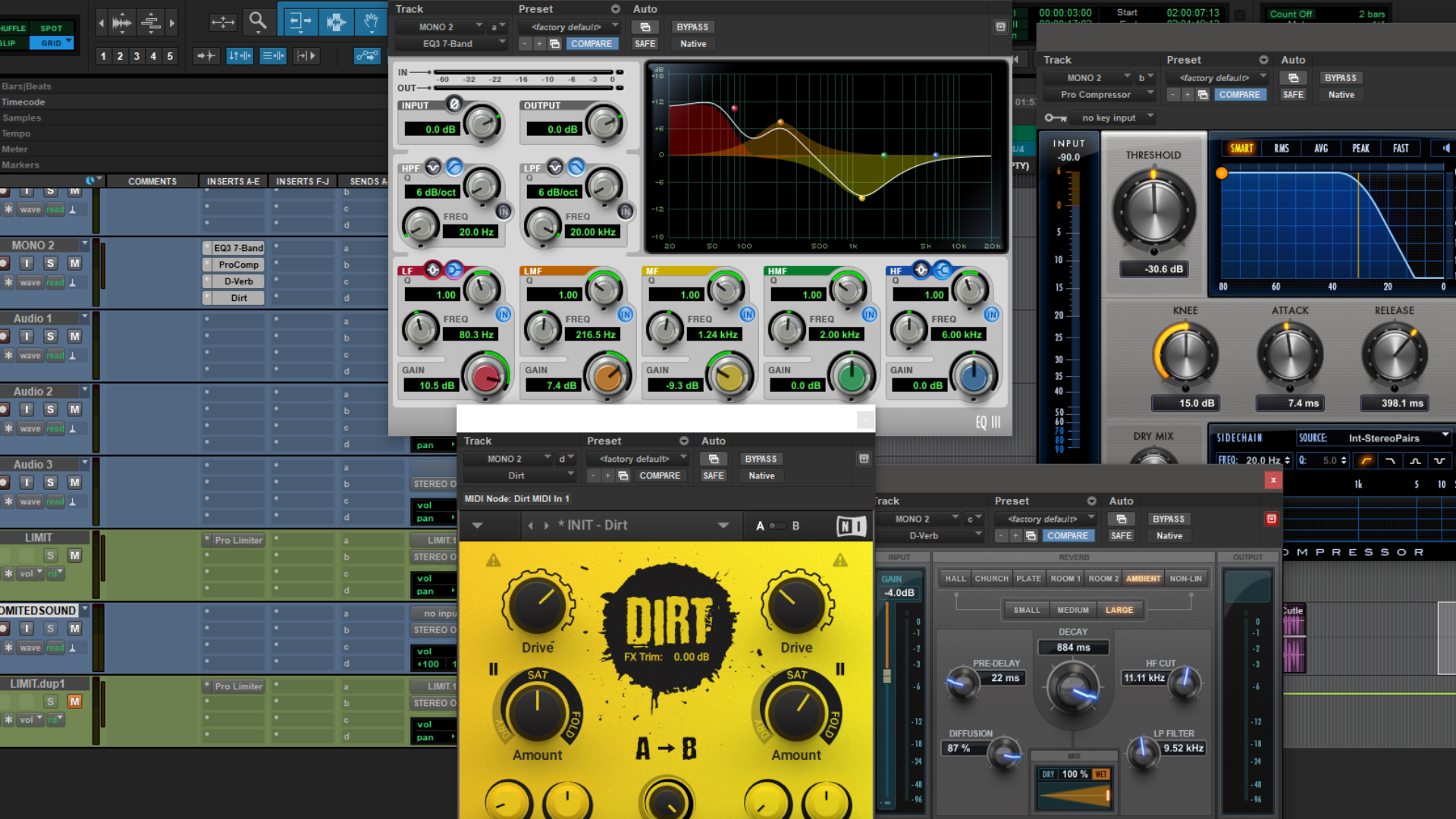
Task: Select RMS detection tab
Action: tap(1282, 149)
